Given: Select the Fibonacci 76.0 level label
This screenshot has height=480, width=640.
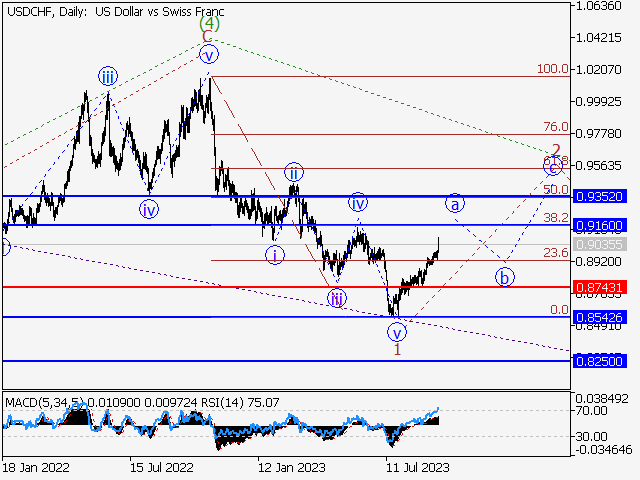Looking at the screenshot, I should pos(556,127).
